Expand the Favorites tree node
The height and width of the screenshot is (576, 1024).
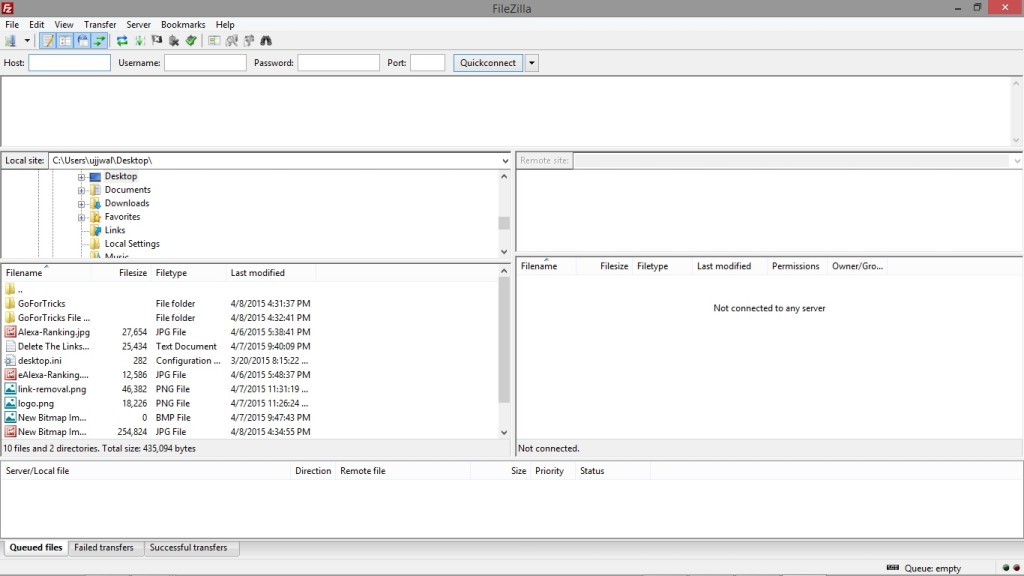(x=82, y=217)
